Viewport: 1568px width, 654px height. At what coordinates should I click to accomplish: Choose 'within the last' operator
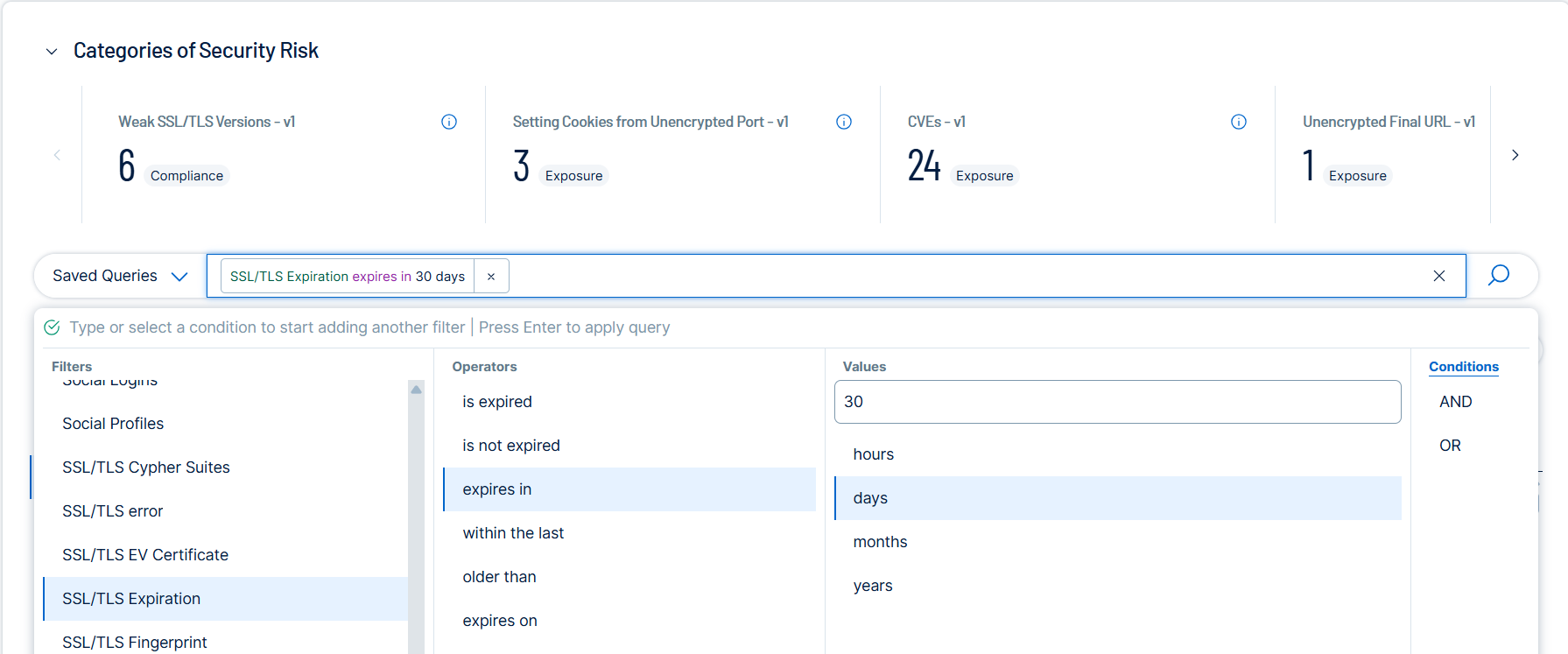coord(513,533)
